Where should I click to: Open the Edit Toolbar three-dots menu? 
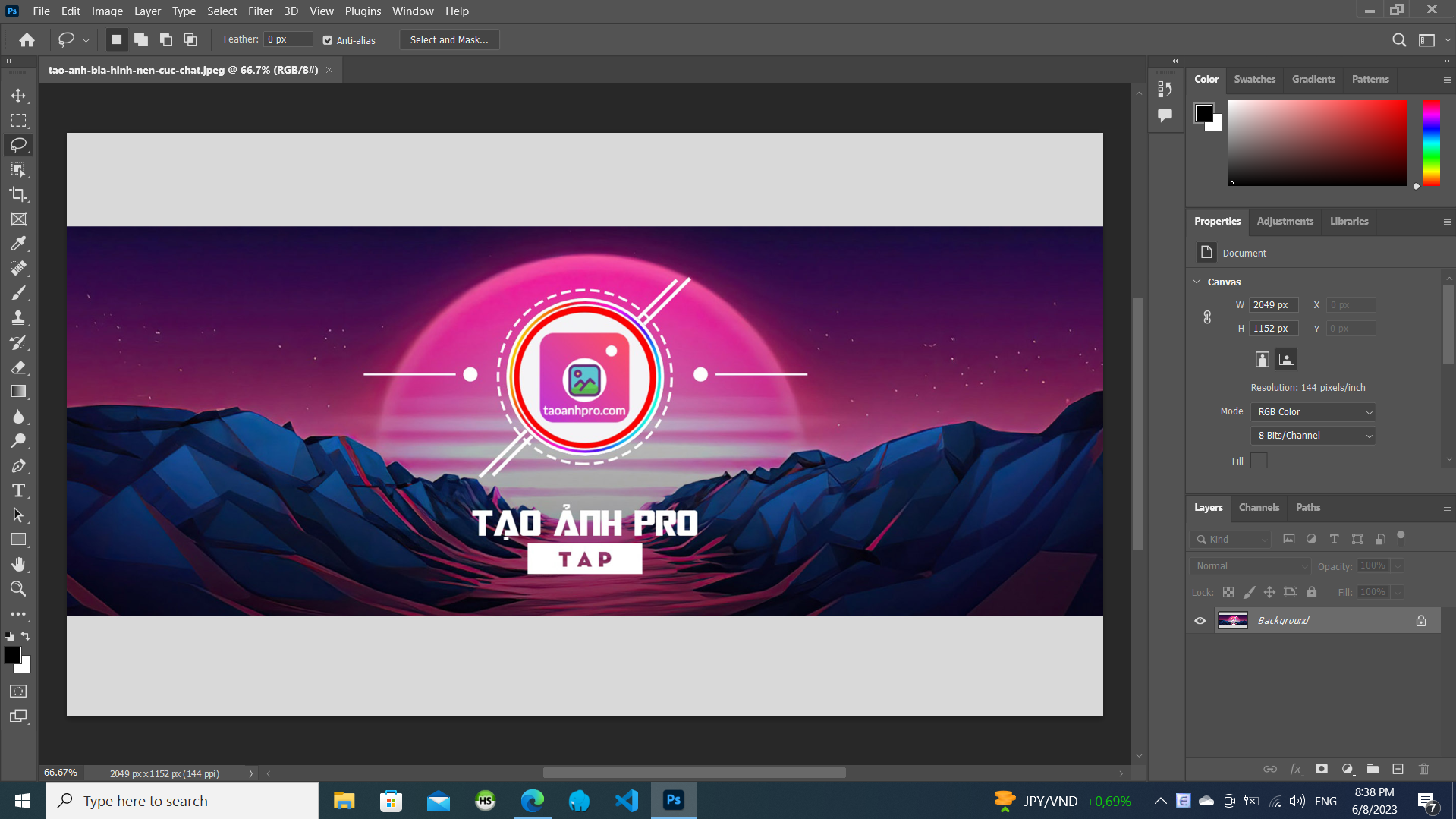[x=18, y=614]
